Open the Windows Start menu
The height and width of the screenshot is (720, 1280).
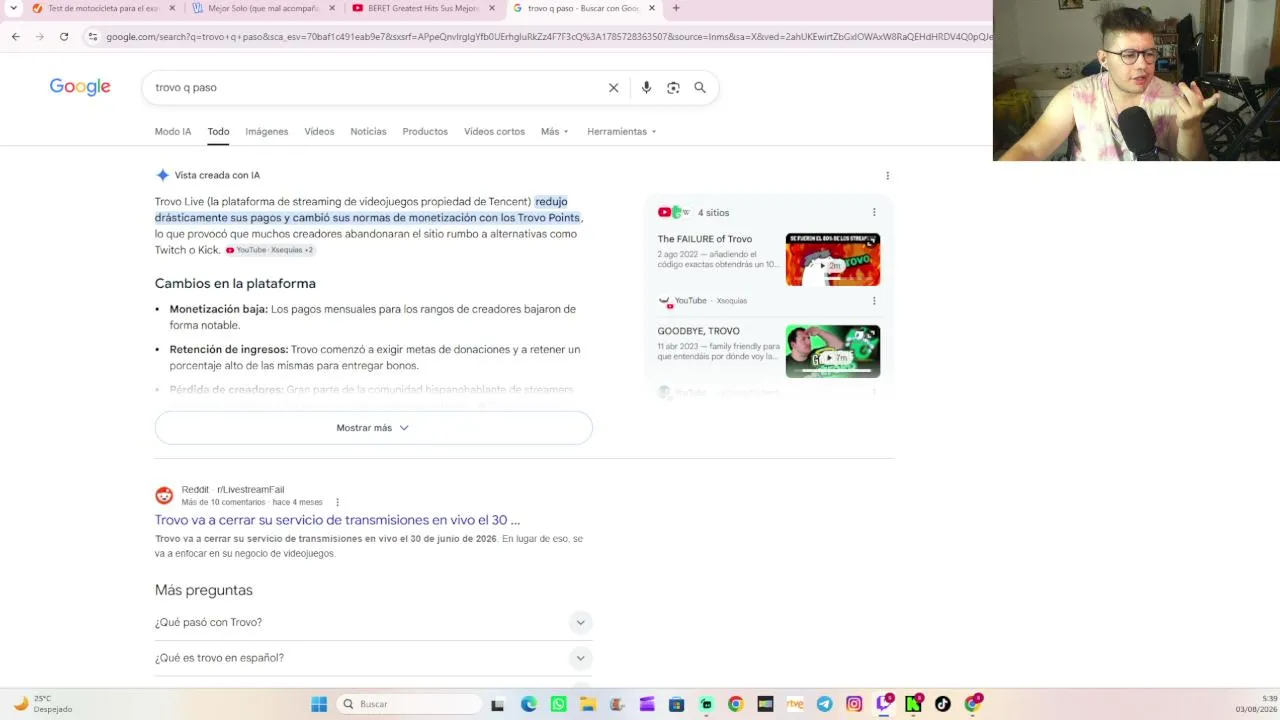(x=319, y=704)
